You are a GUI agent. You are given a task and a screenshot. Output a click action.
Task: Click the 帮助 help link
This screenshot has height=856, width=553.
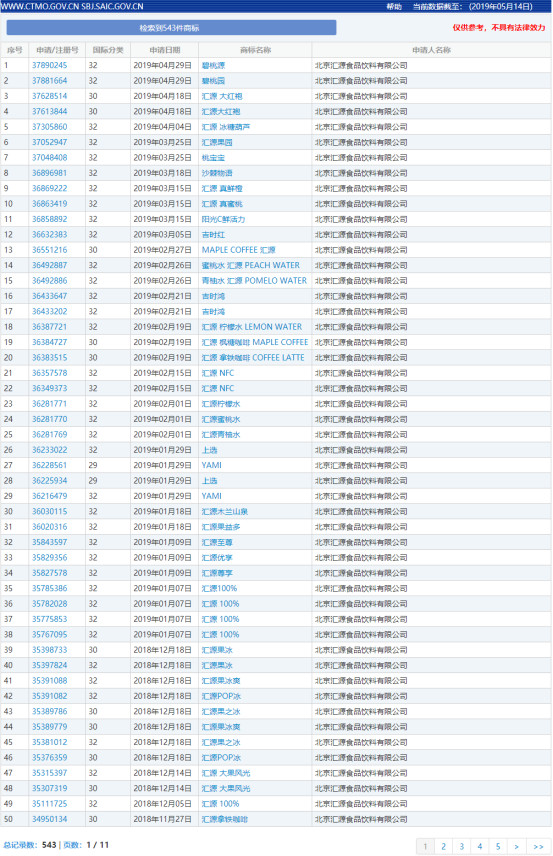point(394,7)
